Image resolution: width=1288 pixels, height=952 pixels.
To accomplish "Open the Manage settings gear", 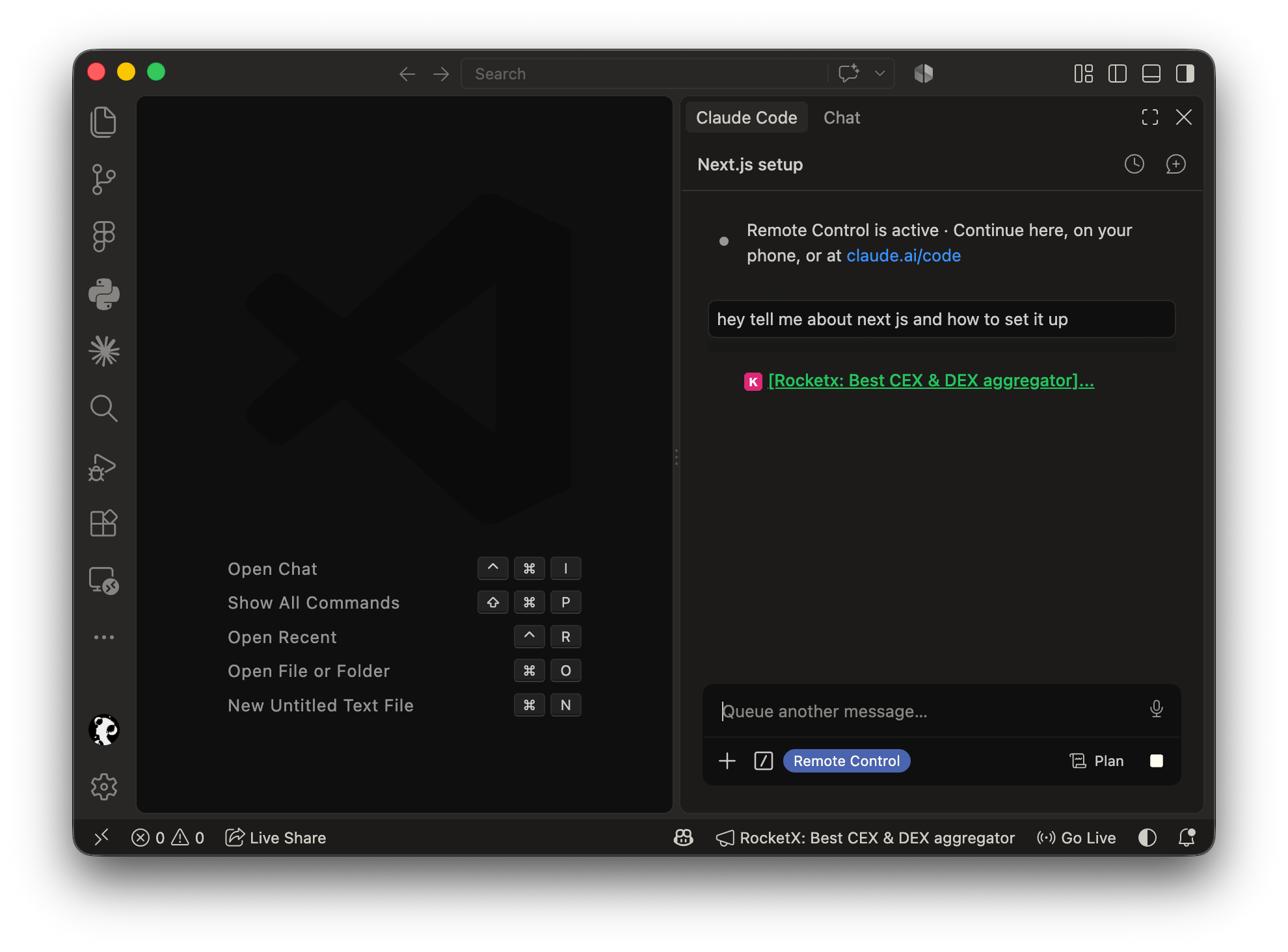I will pyautogui.click(x=103, y=787).
